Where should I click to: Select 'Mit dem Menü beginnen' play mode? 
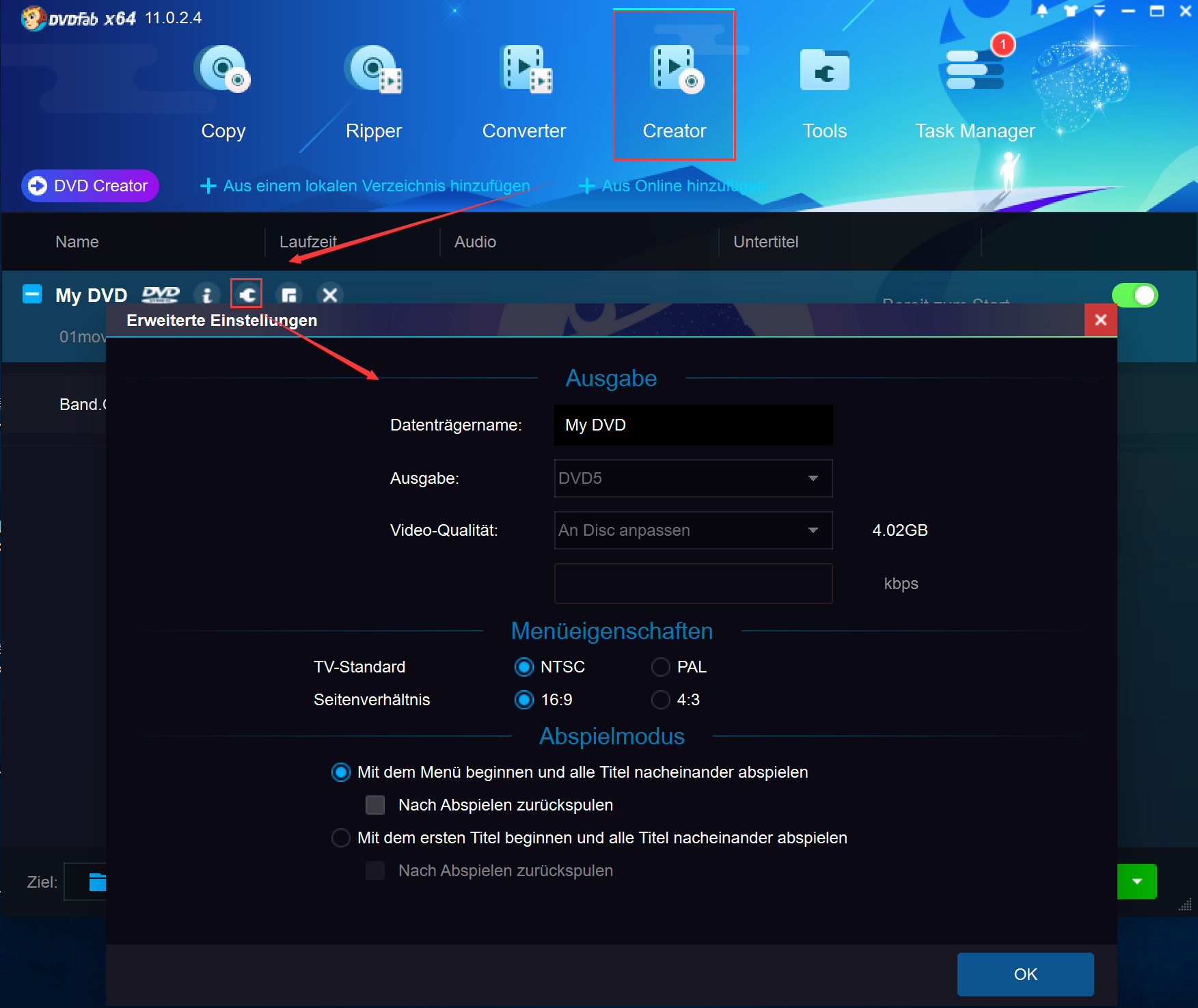(340, 772)
